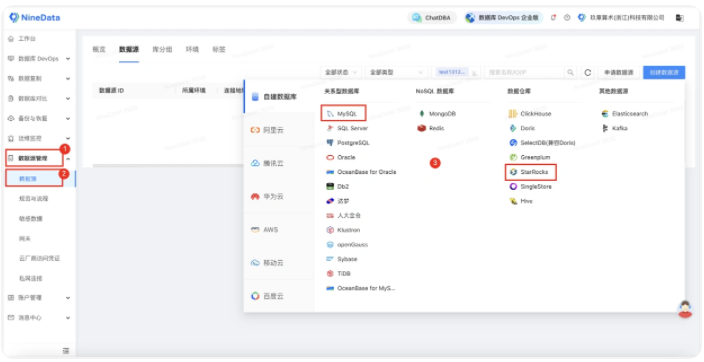Choose MySQL database type
Image resolution: width=704 pixels, height=362 pixels.
(x=343, y=114)
